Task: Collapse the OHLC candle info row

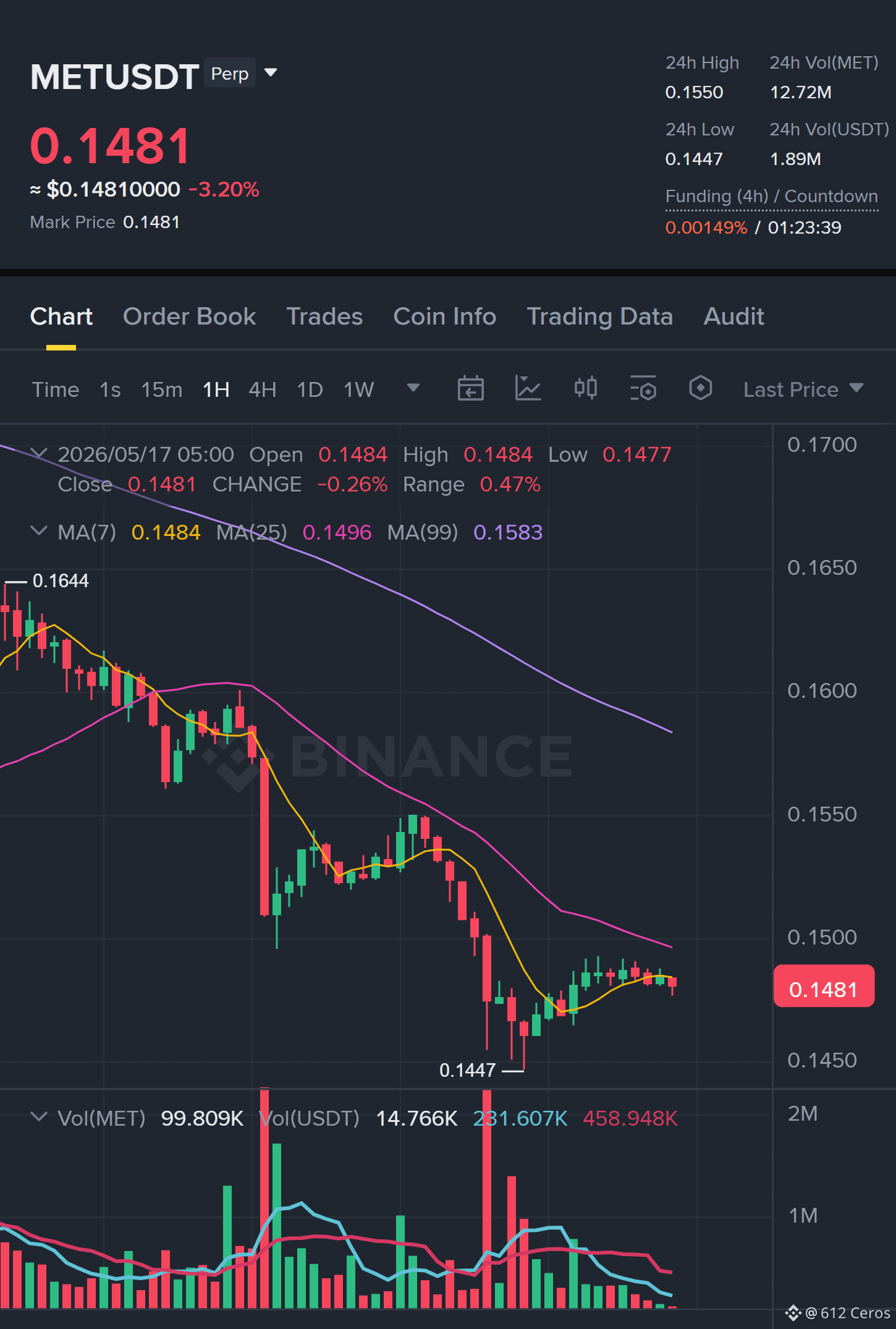Action: (38, 454)
